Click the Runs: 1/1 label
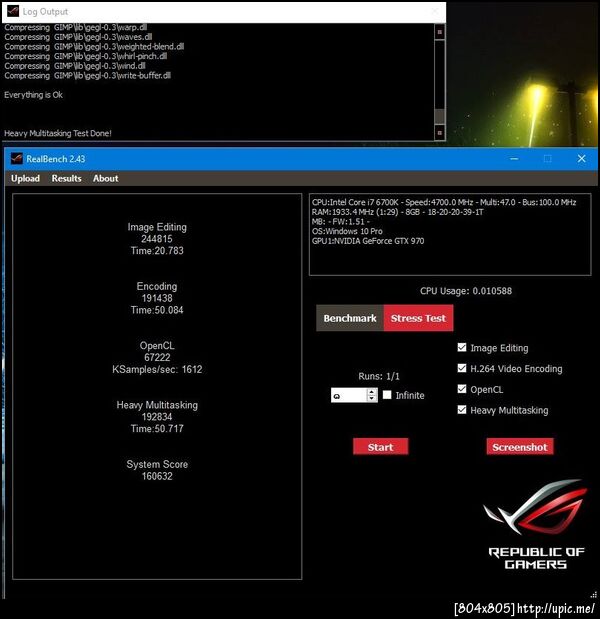Screen dimensions: 600x619 (x=379, y=376)
